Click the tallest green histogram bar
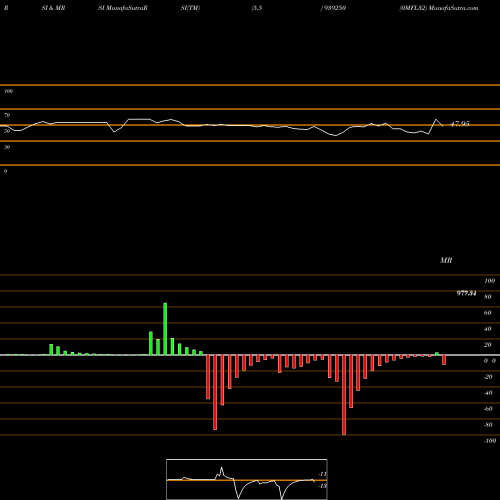This screenshot has width=500, height=500. tap(165, 329)
